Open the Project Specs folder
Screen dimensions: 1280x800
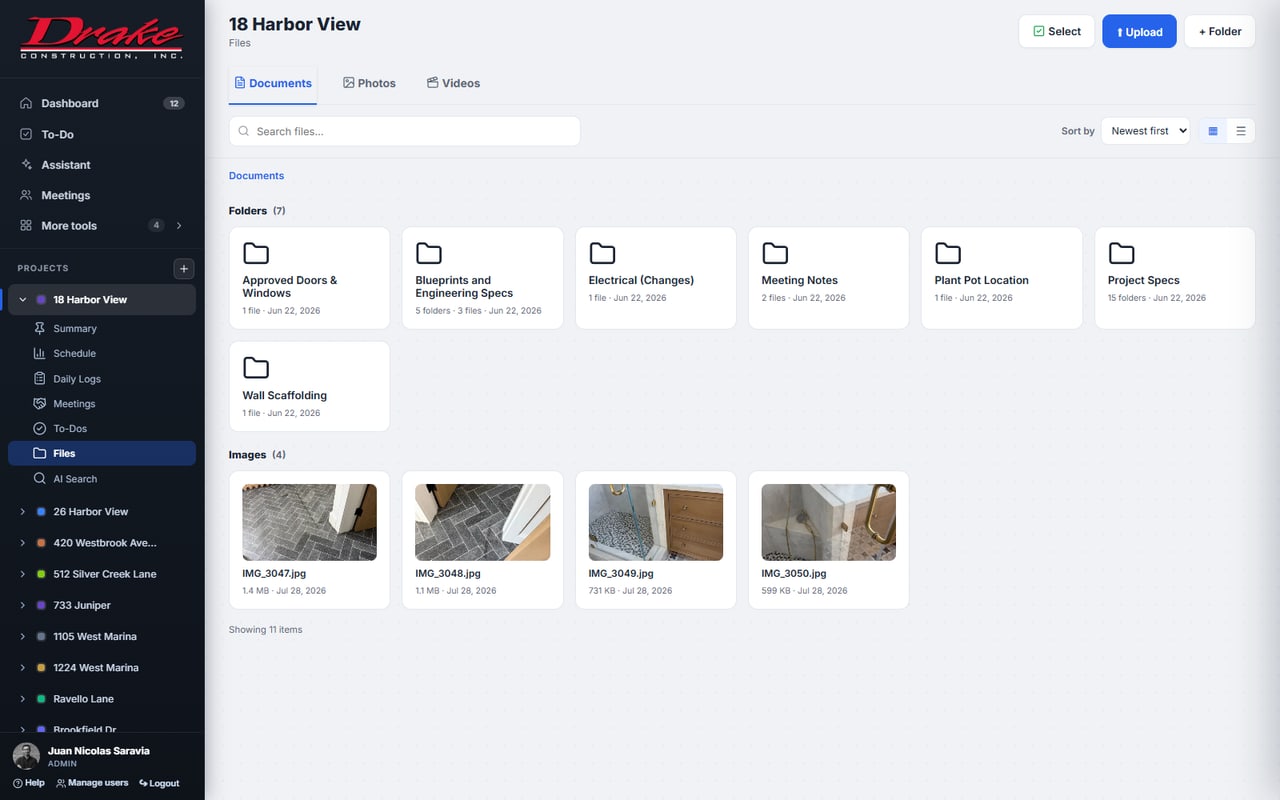[1175, 278]
